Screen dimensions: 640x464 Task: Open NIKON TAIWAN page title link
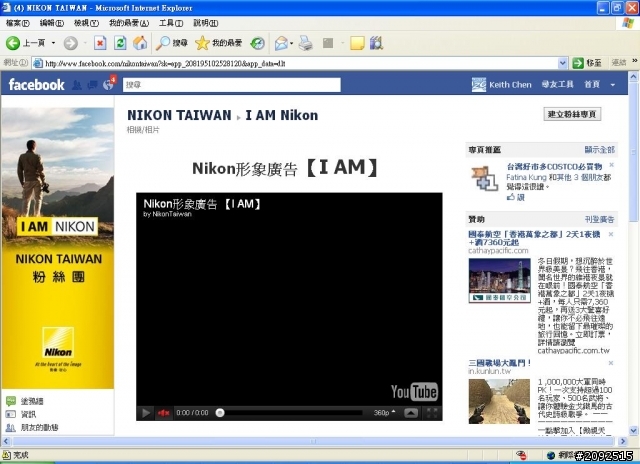pos(179,115)
